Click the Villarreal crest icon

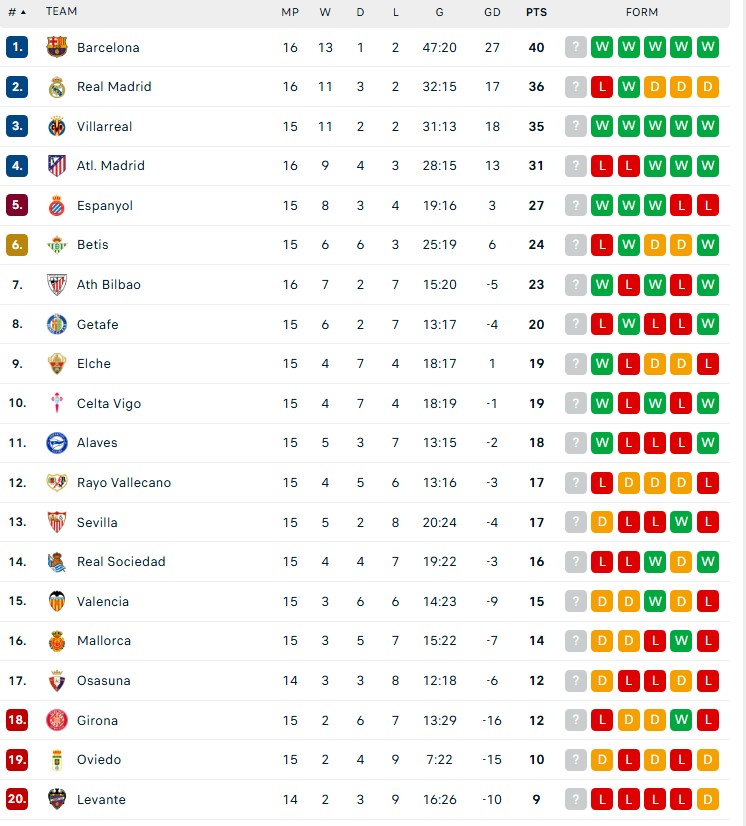(x=59, y=126)
